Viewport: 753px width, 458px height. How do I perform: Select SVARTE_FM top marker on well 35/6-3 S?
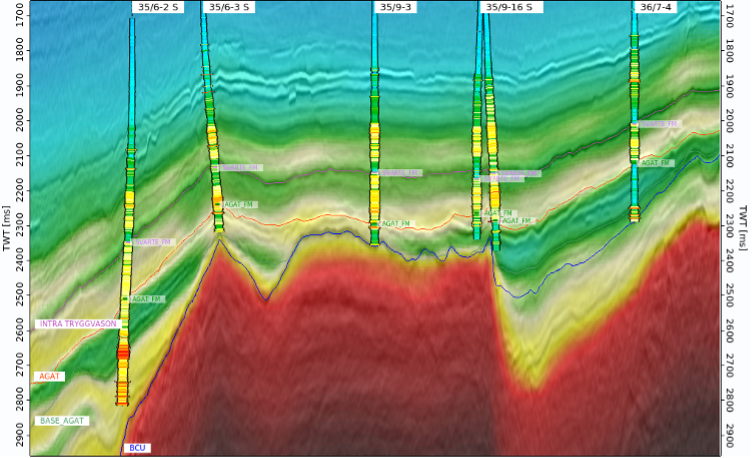[x=240, y=168]
